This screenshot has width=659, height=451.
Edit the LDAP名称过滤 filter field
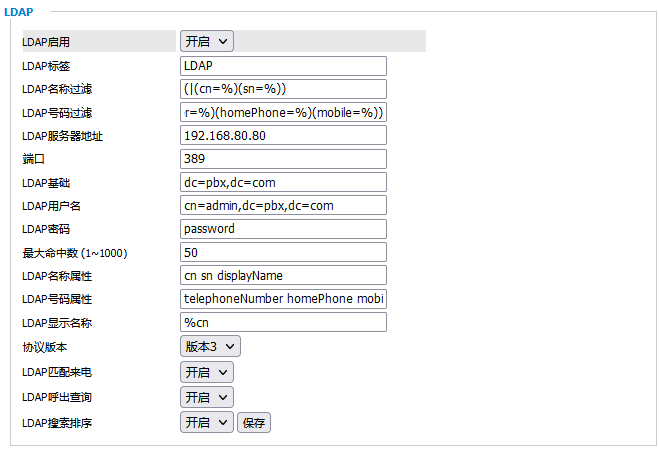click(283, 89)
